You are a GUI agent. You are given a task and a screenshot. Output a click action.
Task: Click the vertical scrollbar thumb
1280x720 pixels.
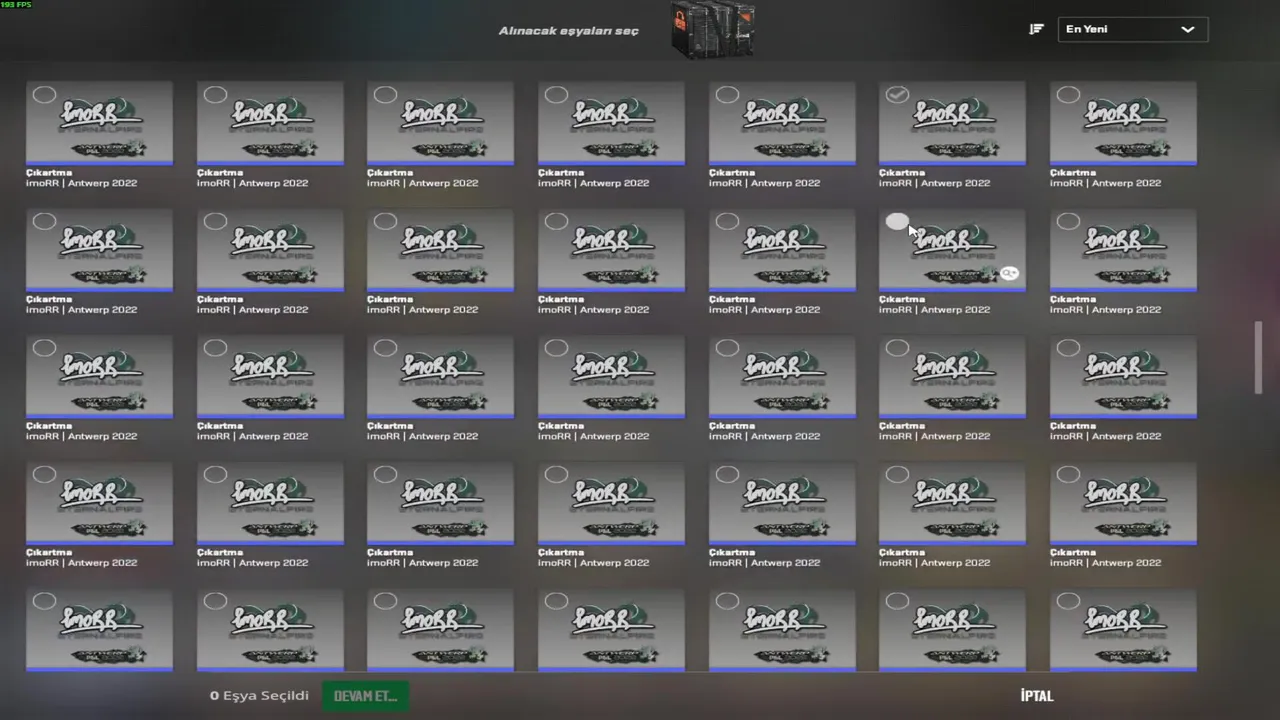pos(1258,358)
